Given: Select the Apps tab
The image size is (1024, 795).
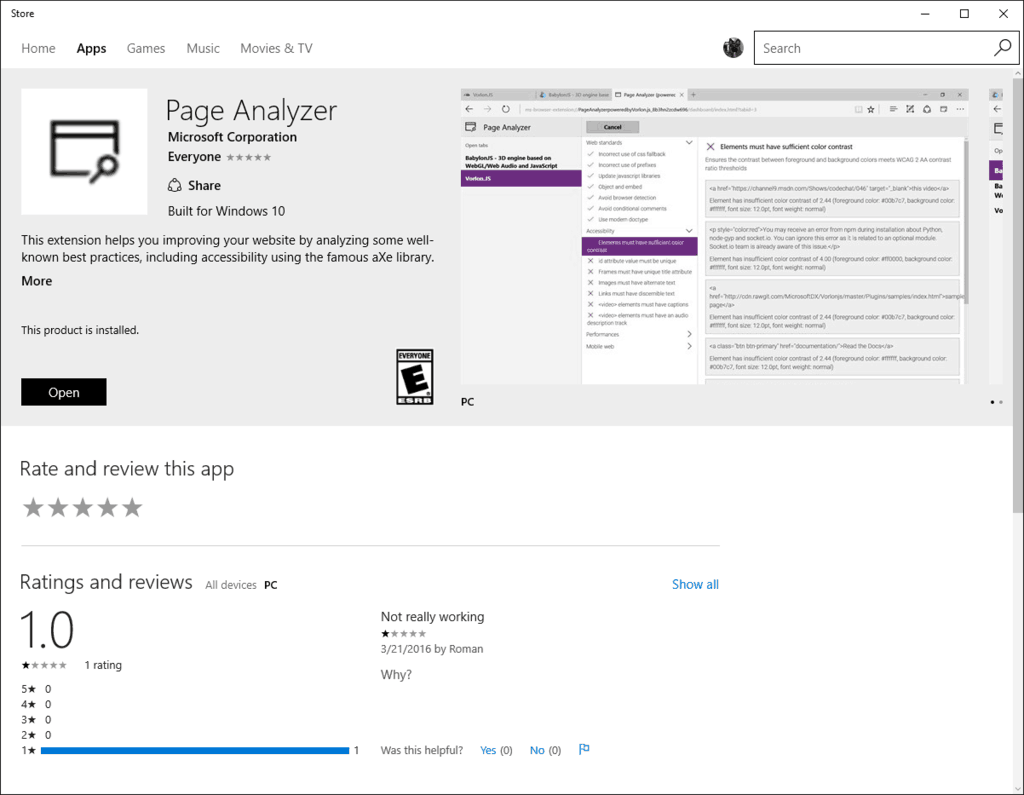Looking at the screenshot, I should tap(91, 48).
